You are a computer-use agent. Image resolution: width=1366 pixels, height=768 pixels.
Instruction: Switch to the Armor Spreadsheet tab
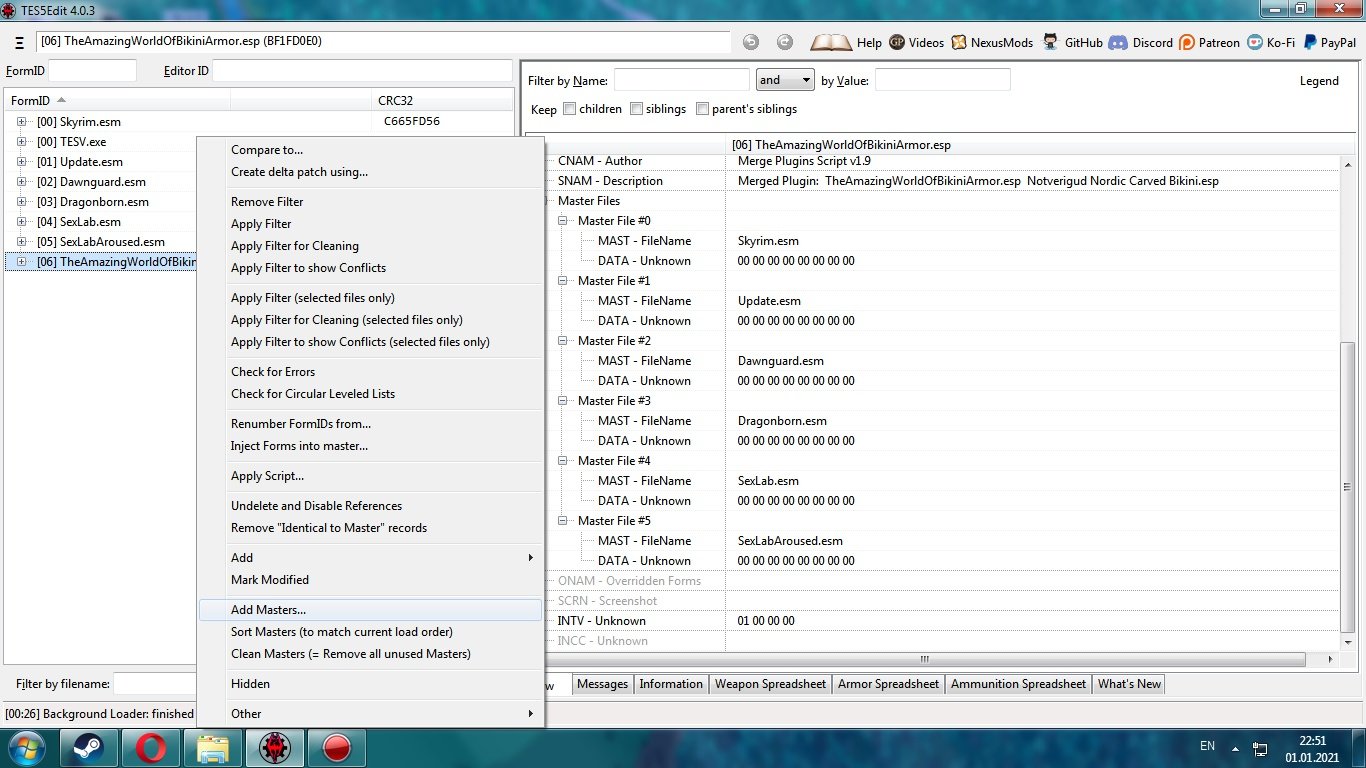(x=888, y=684)
